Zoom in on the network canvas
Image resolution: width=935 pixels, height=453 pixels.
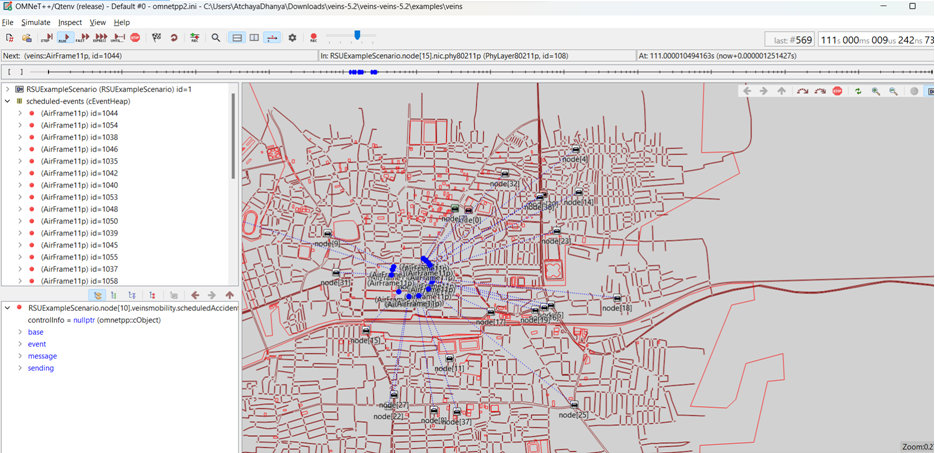point(876,91)
